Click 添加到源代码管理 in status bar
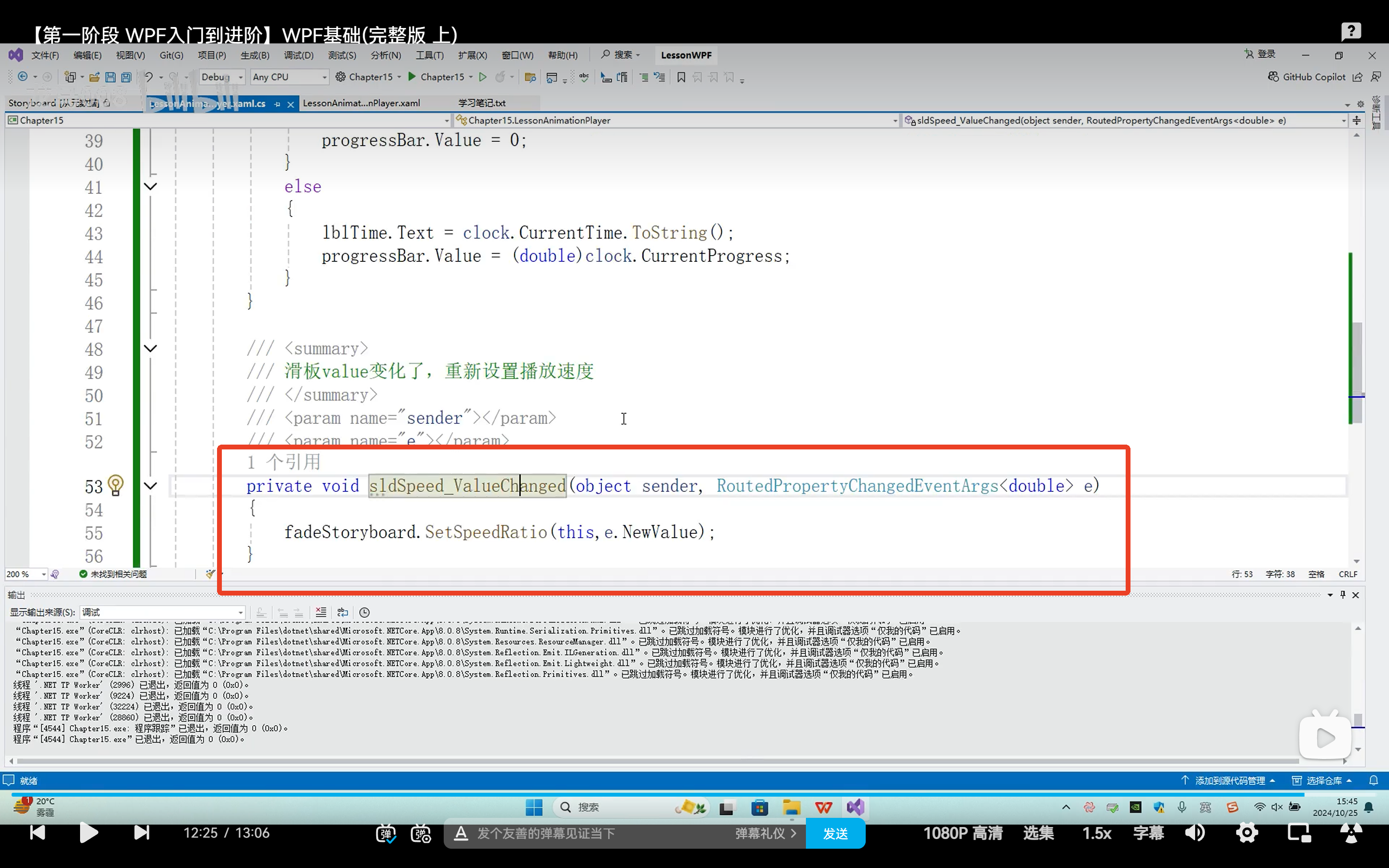This screenshot has width=1389, height=868. tap(1229, 781)
